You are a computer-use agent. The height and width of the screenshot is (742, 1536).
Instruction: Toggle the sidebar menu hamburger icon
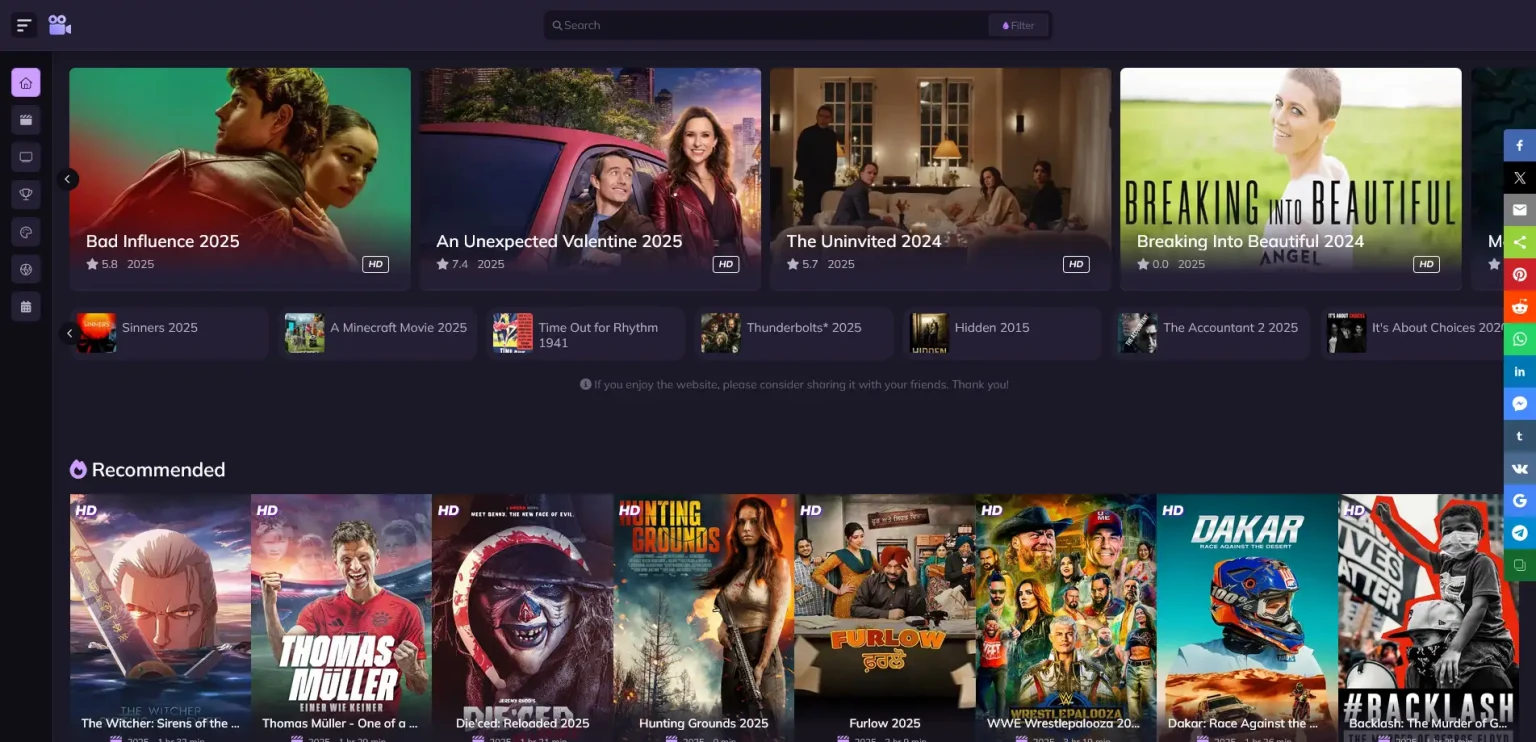[25, 25]
